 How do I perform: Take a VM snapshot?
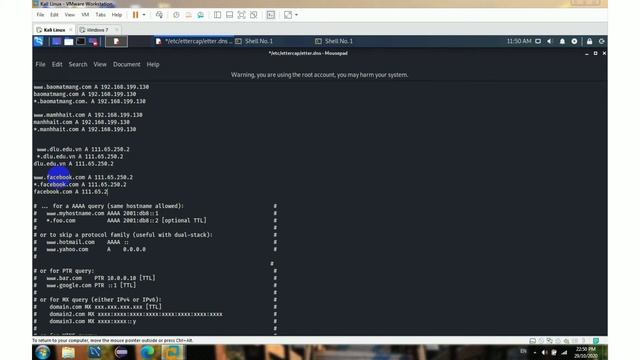(176, 15)
